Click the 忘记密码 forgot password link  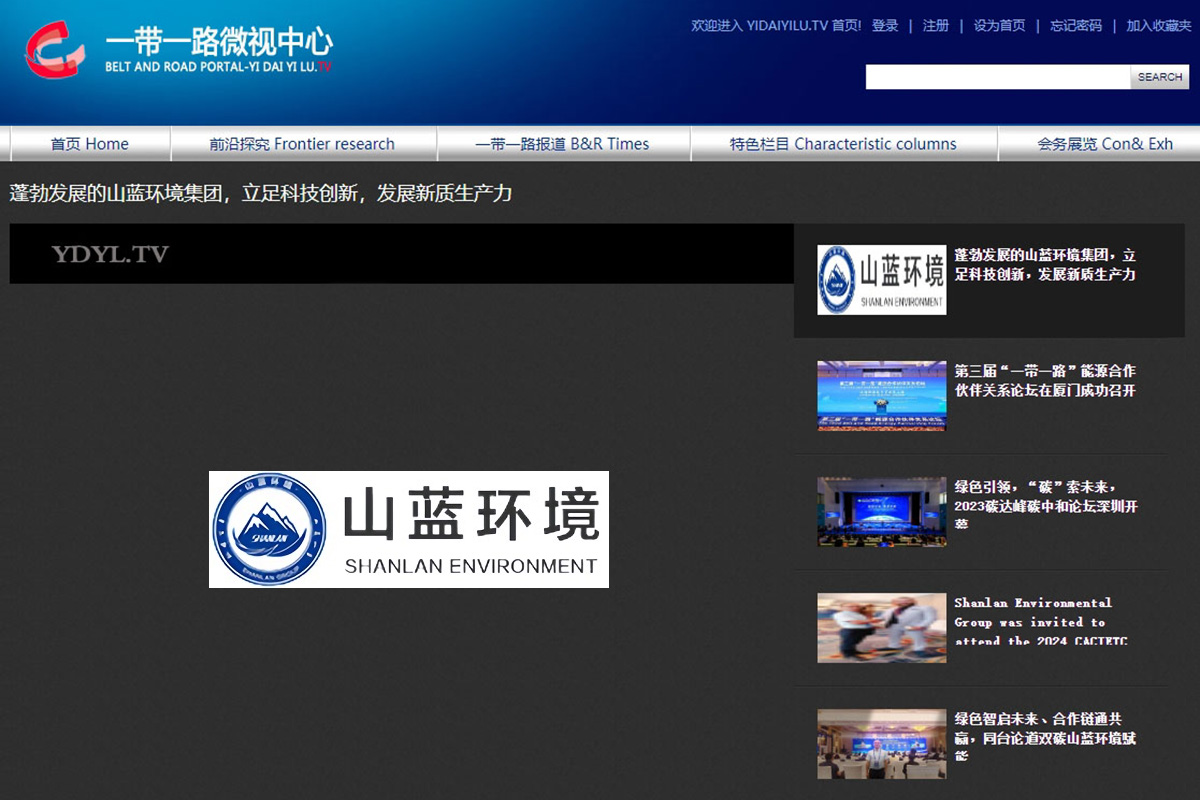[1076, 26]
